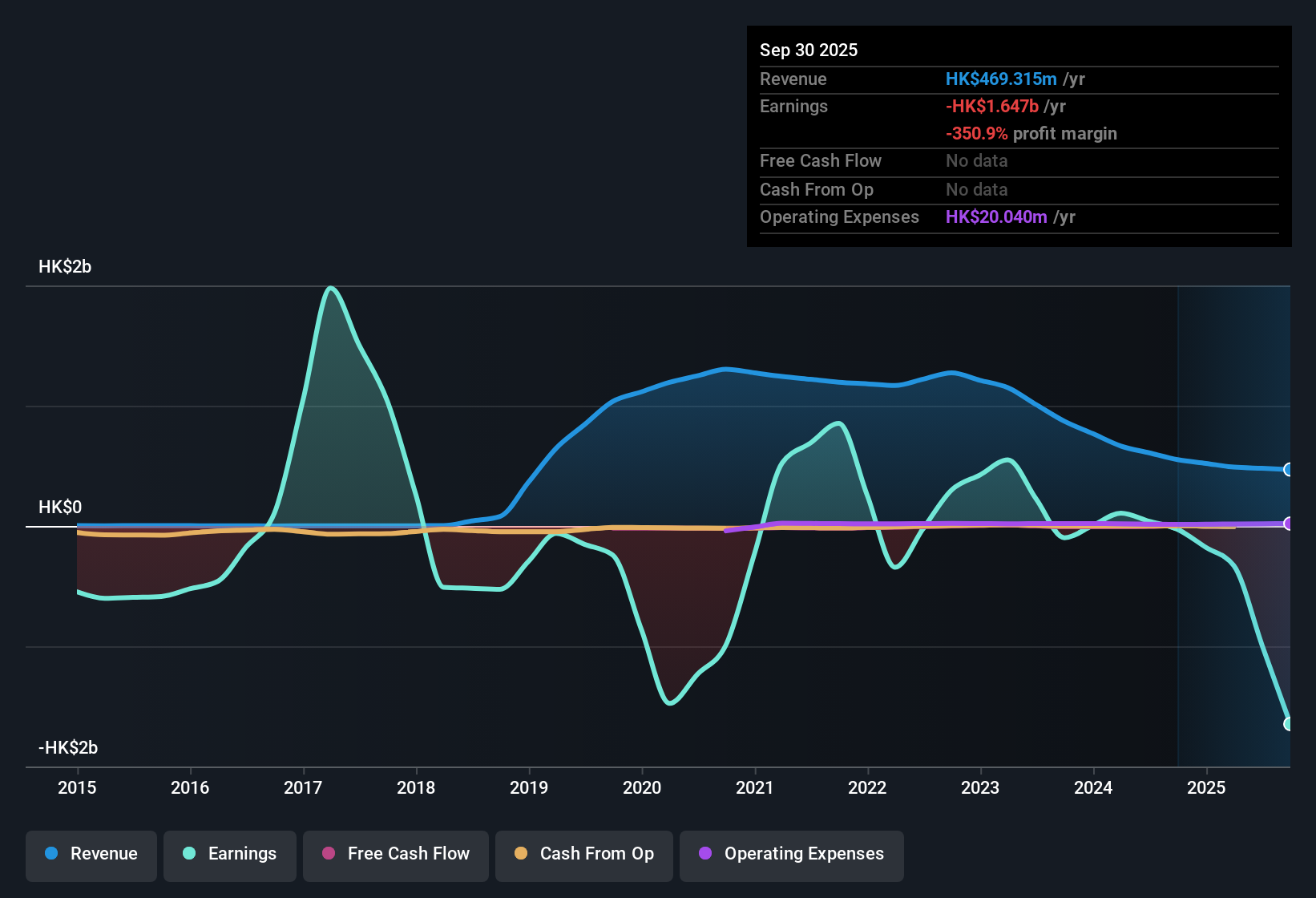Open the Revenue value HK$469.315m details

[1000, 79]
